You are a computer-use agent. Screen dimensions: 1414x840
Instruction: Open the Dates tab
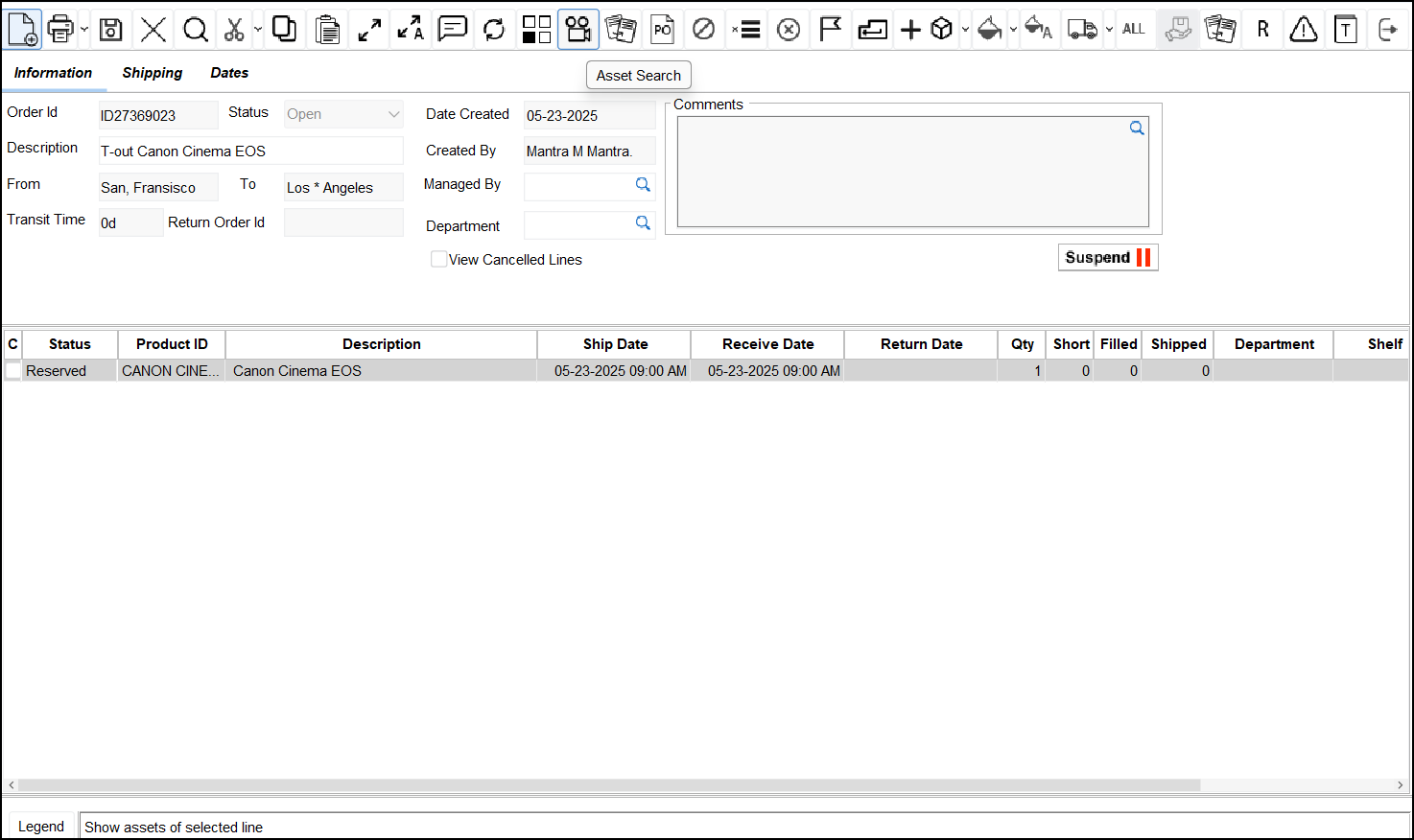[x=229, y=73]
